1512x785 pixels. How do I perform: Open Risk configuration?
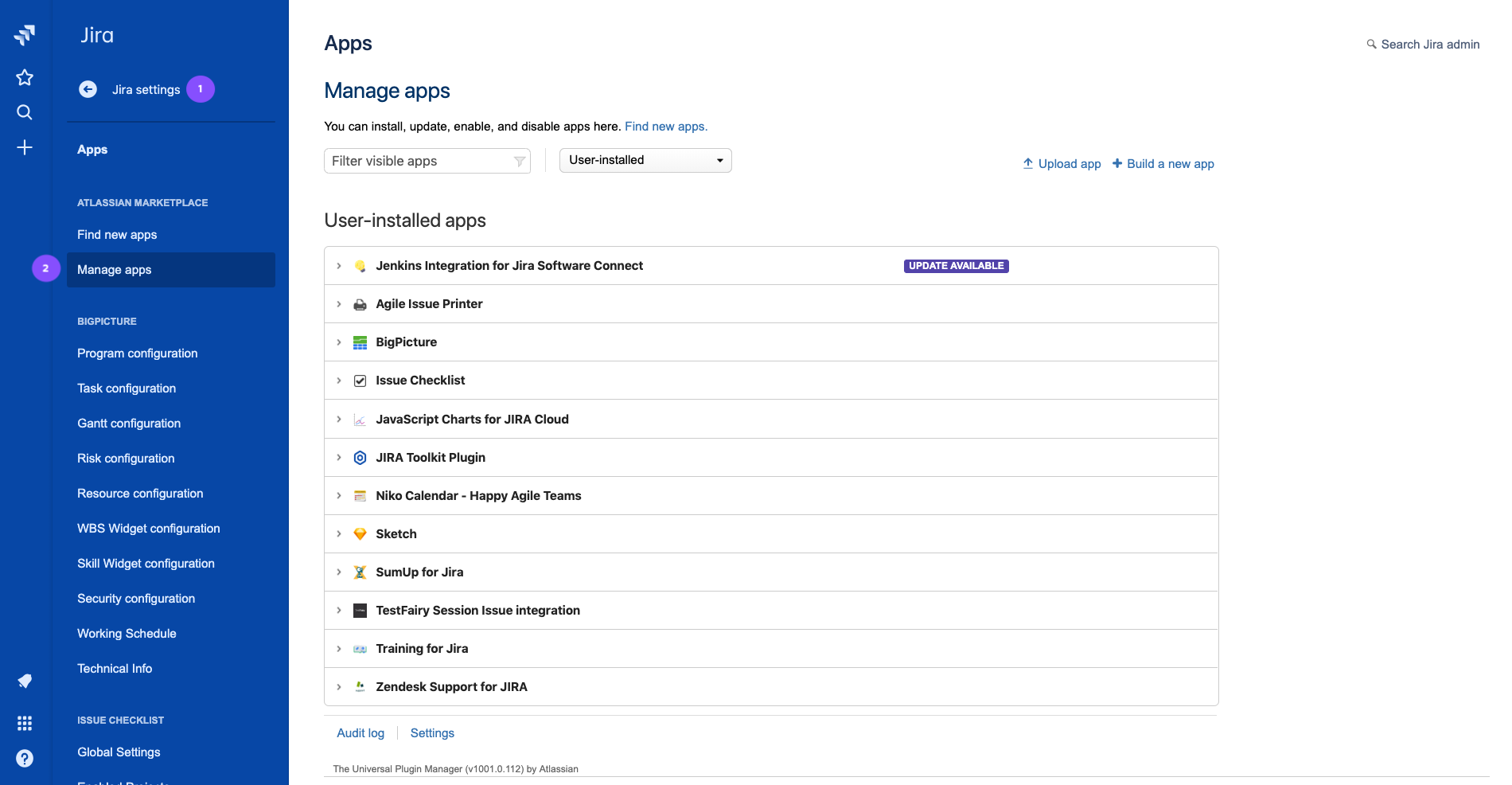(126, 459)
